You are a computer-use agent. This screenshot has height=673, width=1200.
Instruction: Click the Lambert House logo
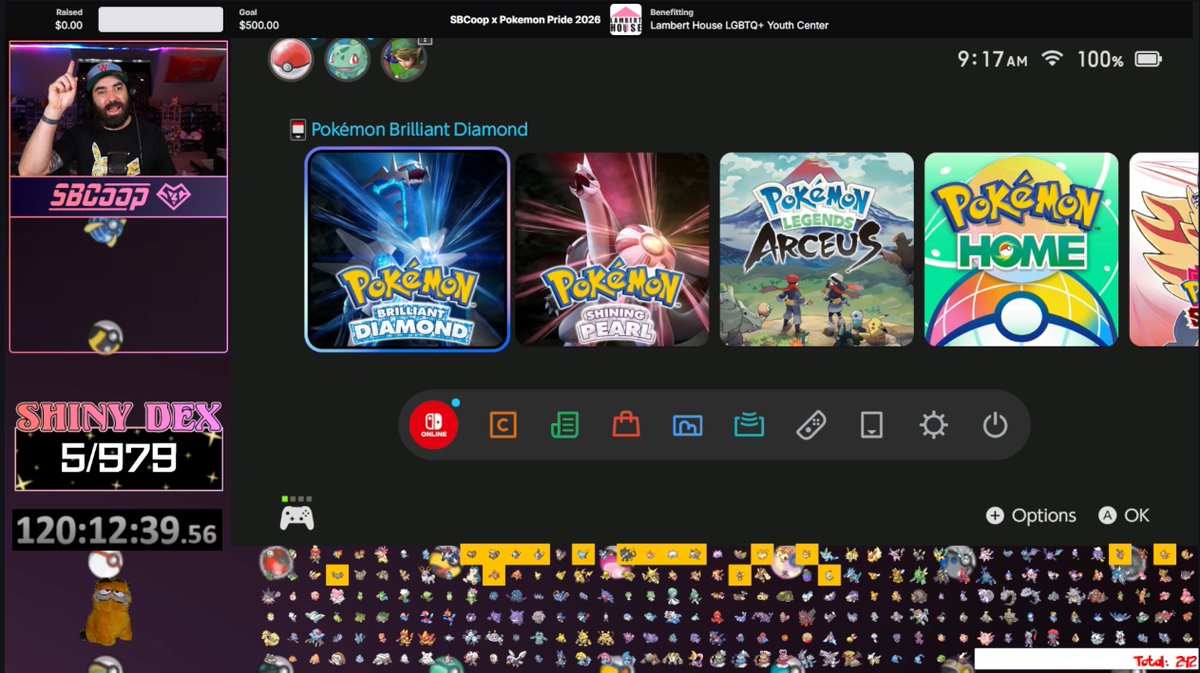pos(625,19)
